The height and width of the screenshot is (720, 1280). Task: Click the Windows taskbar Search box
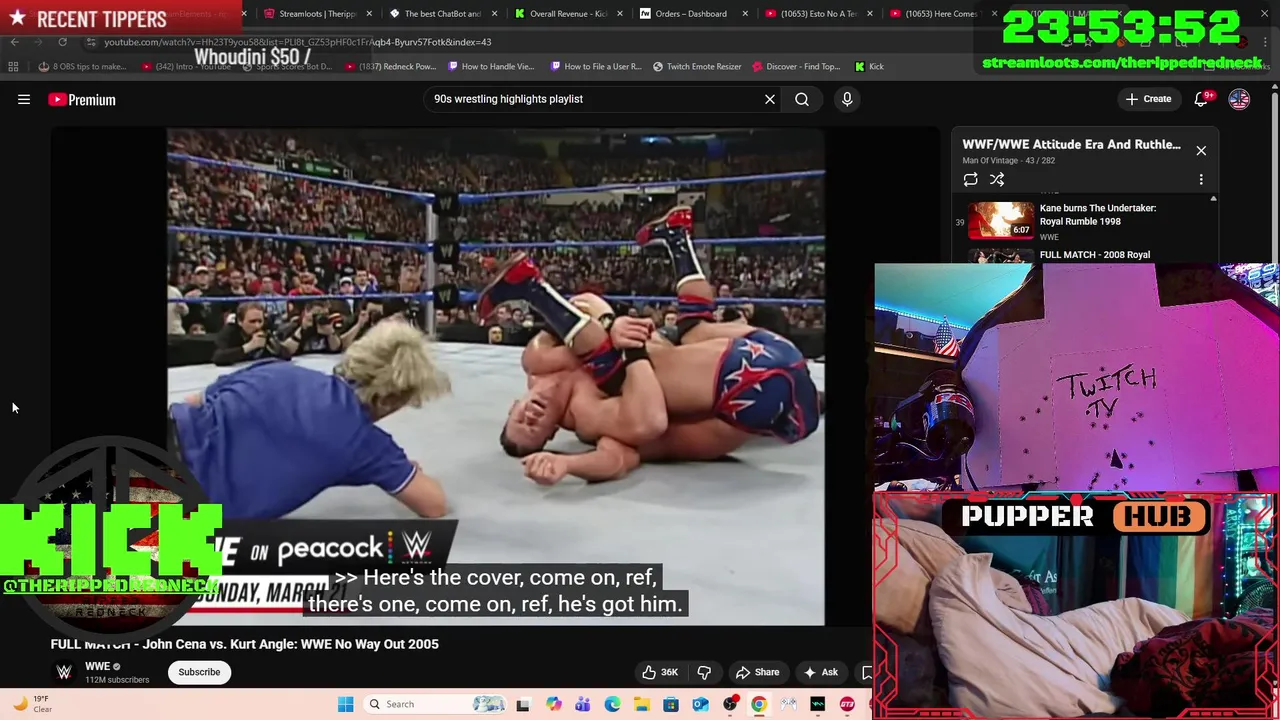(x=436, y=704)
